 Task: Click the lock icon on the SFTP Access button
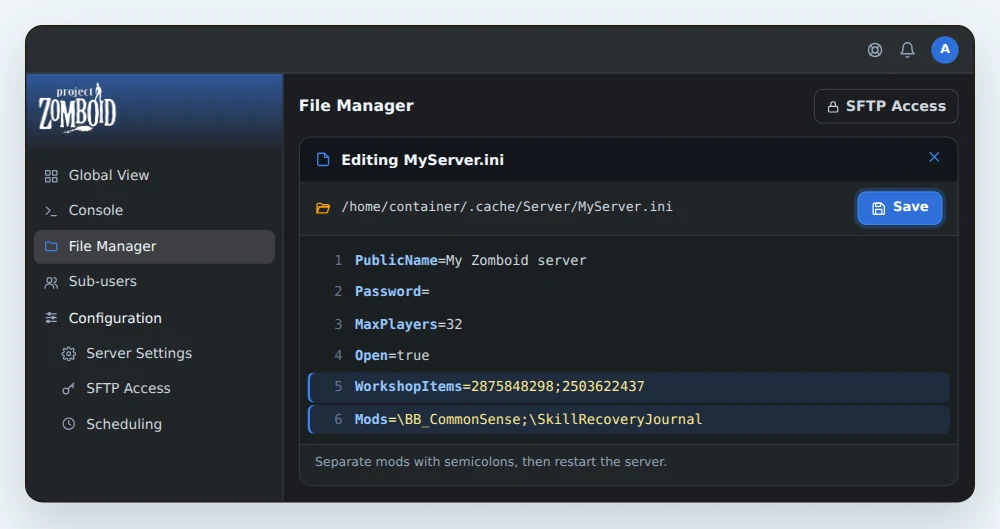pos(833,107)
